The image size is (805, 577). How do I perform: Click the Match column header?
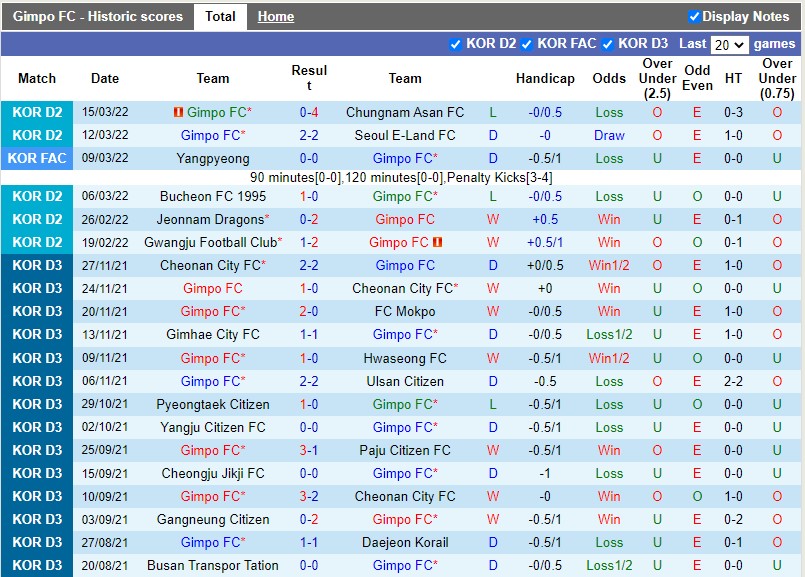(37, 79)
